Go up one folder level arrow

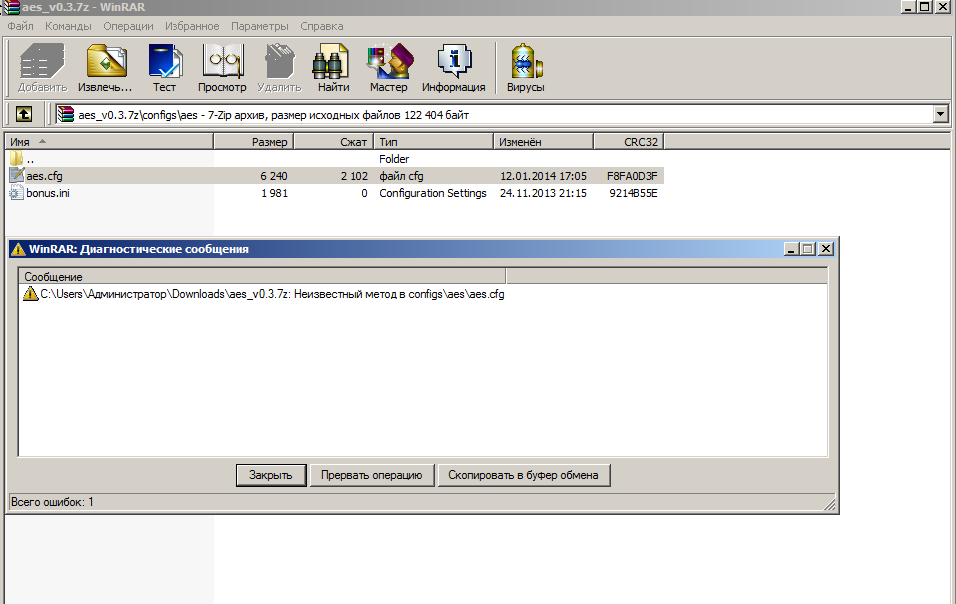pyautogui.click(x=24, y=114)
